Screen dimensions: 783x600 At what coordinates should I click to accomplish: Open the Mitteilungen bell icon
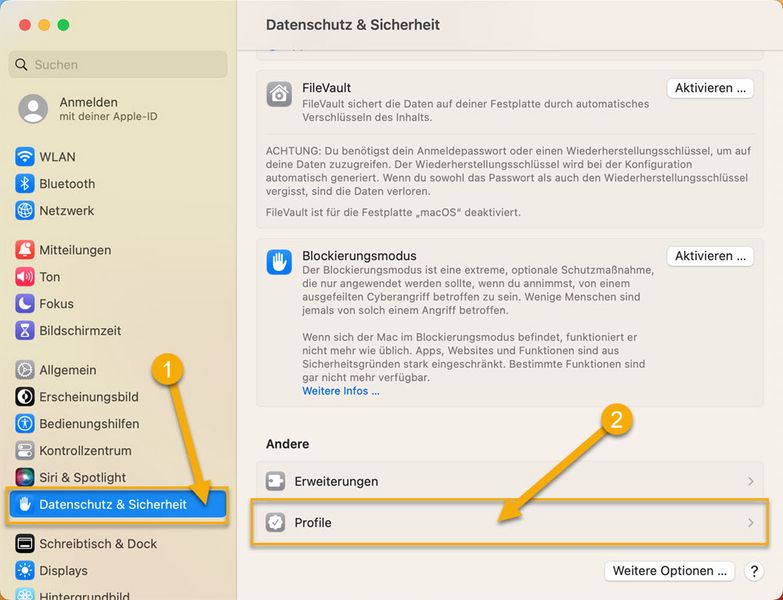point(24,250)
